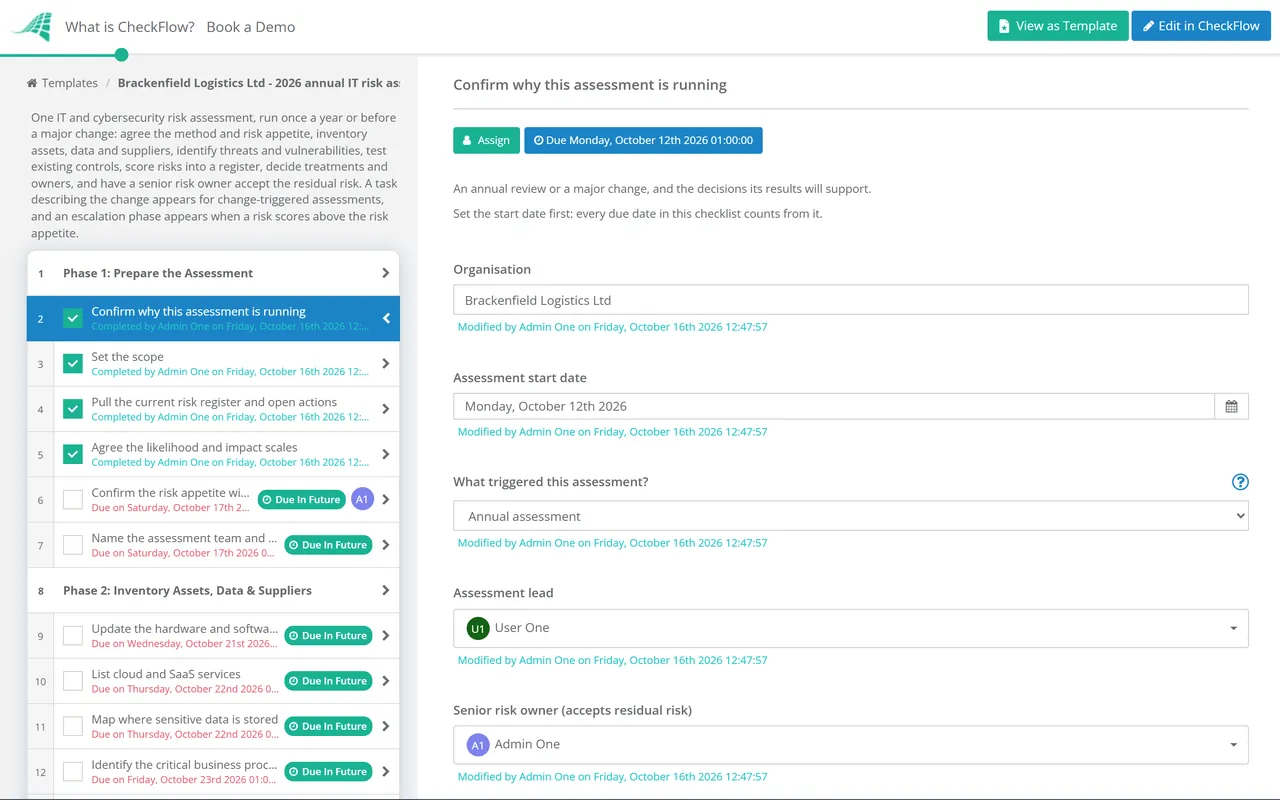Open 'What is CheckFlow?' navigation link

(130, 27)
